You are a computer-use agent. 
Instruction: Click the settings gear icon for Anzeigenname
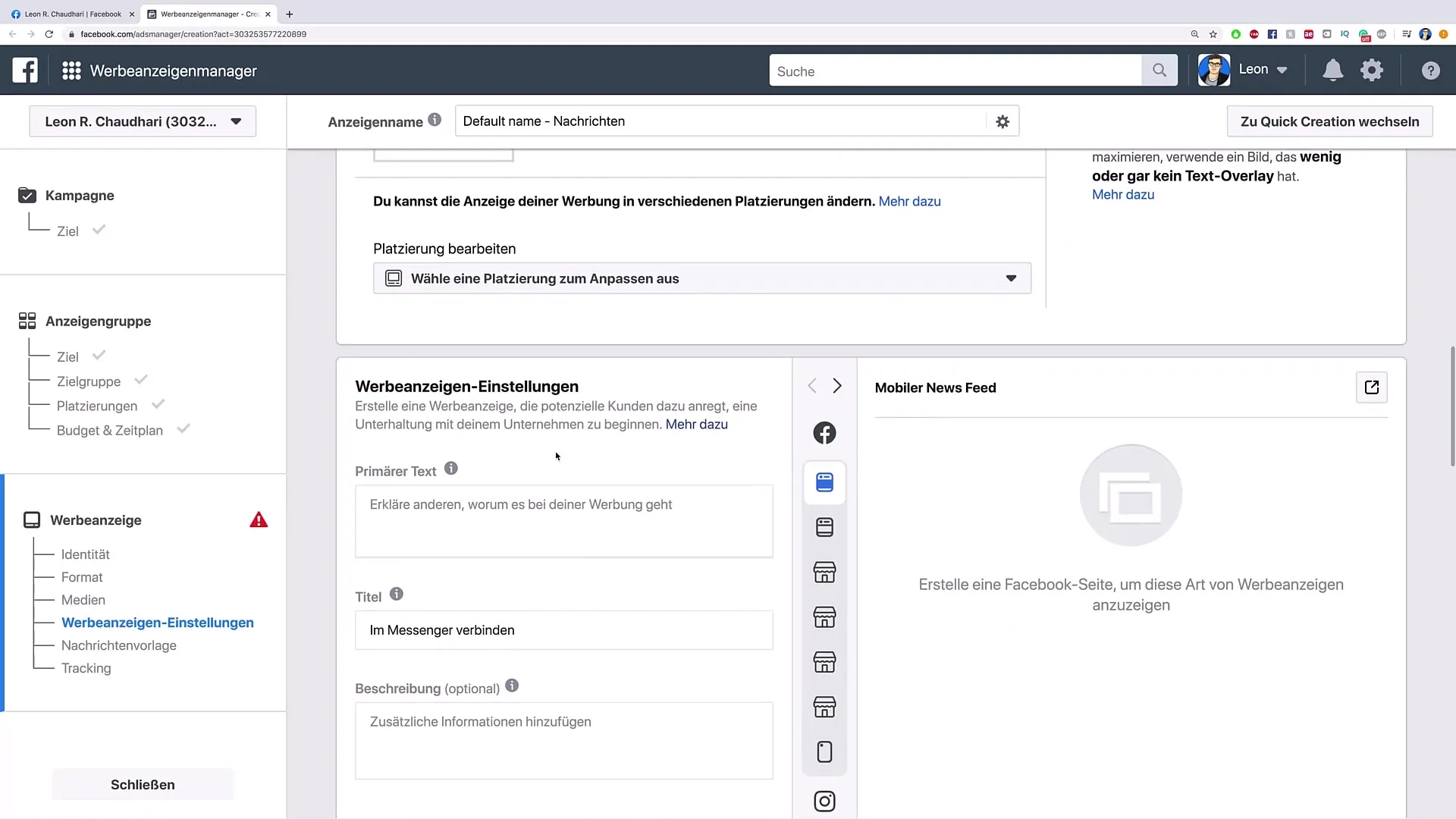(1003, 121)
